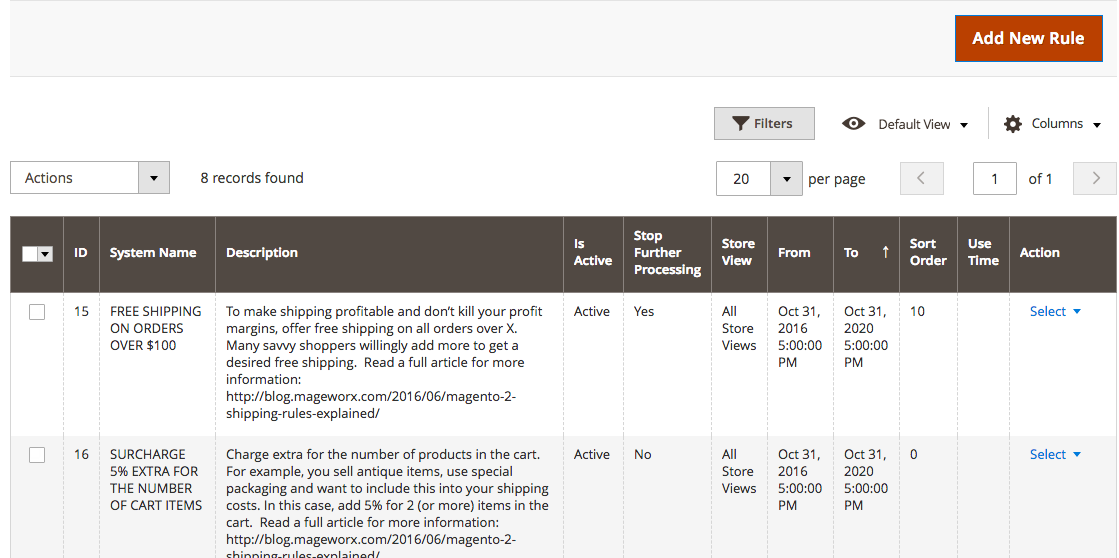Toggle the select-all checkbox in header
Screen dimensions: 1119x558
[x=29, y=254]
